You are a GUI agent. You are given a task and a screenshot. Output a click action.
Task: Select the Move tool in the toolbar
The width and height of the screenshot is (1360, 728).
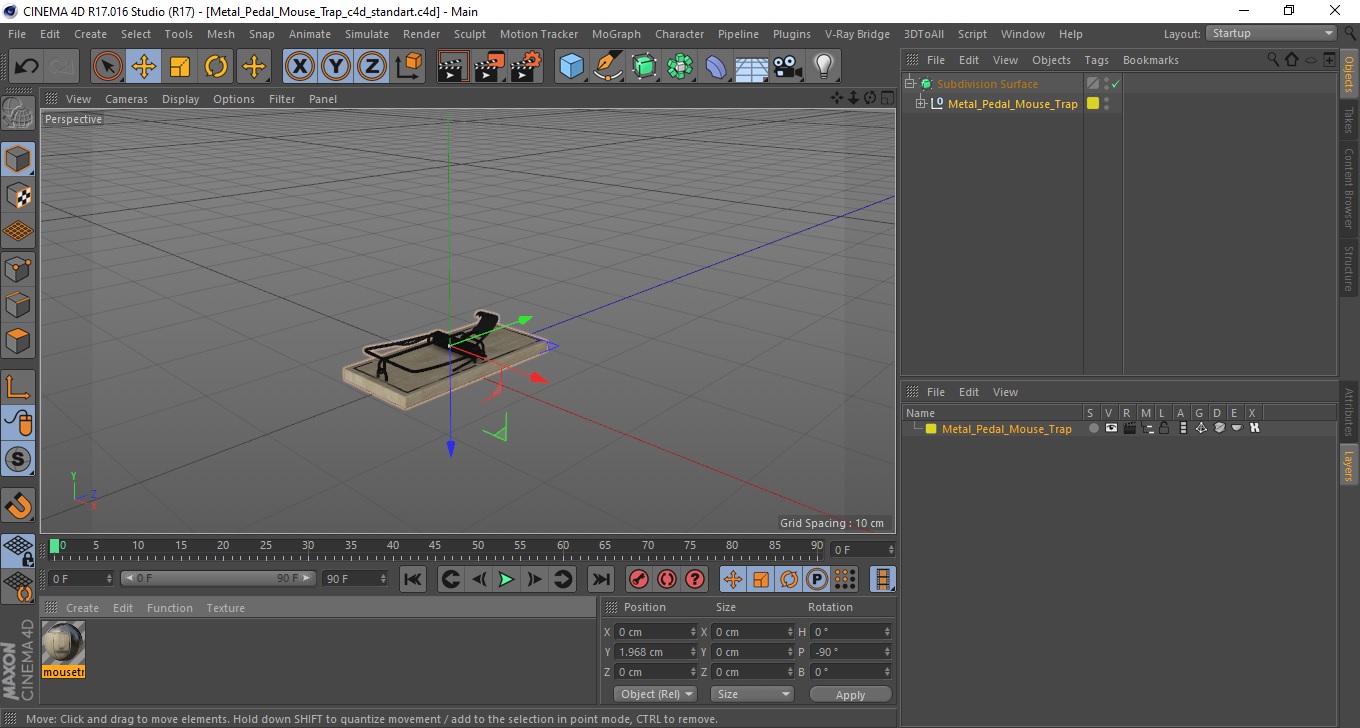[144, 67]
